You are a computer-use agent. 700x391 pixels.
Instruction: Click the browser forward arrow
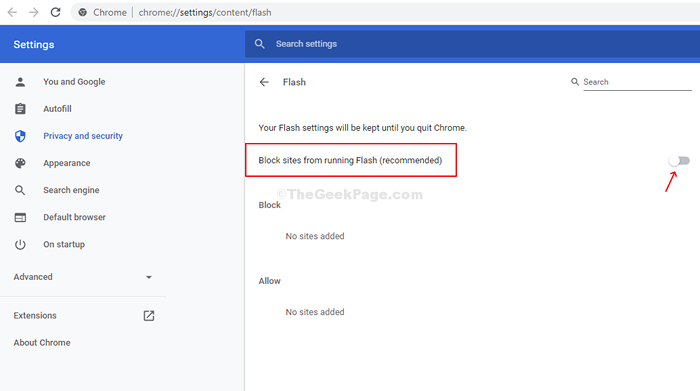[33, 12]
